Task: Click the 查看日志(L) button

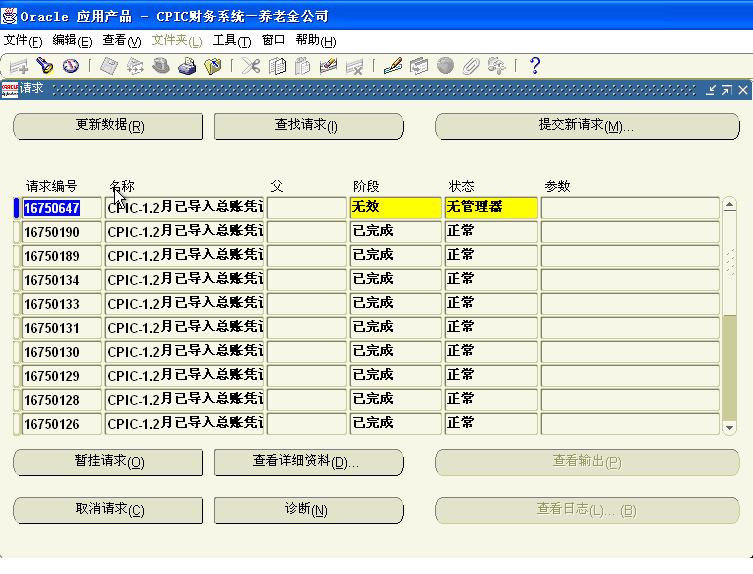Action: point(587,510)
